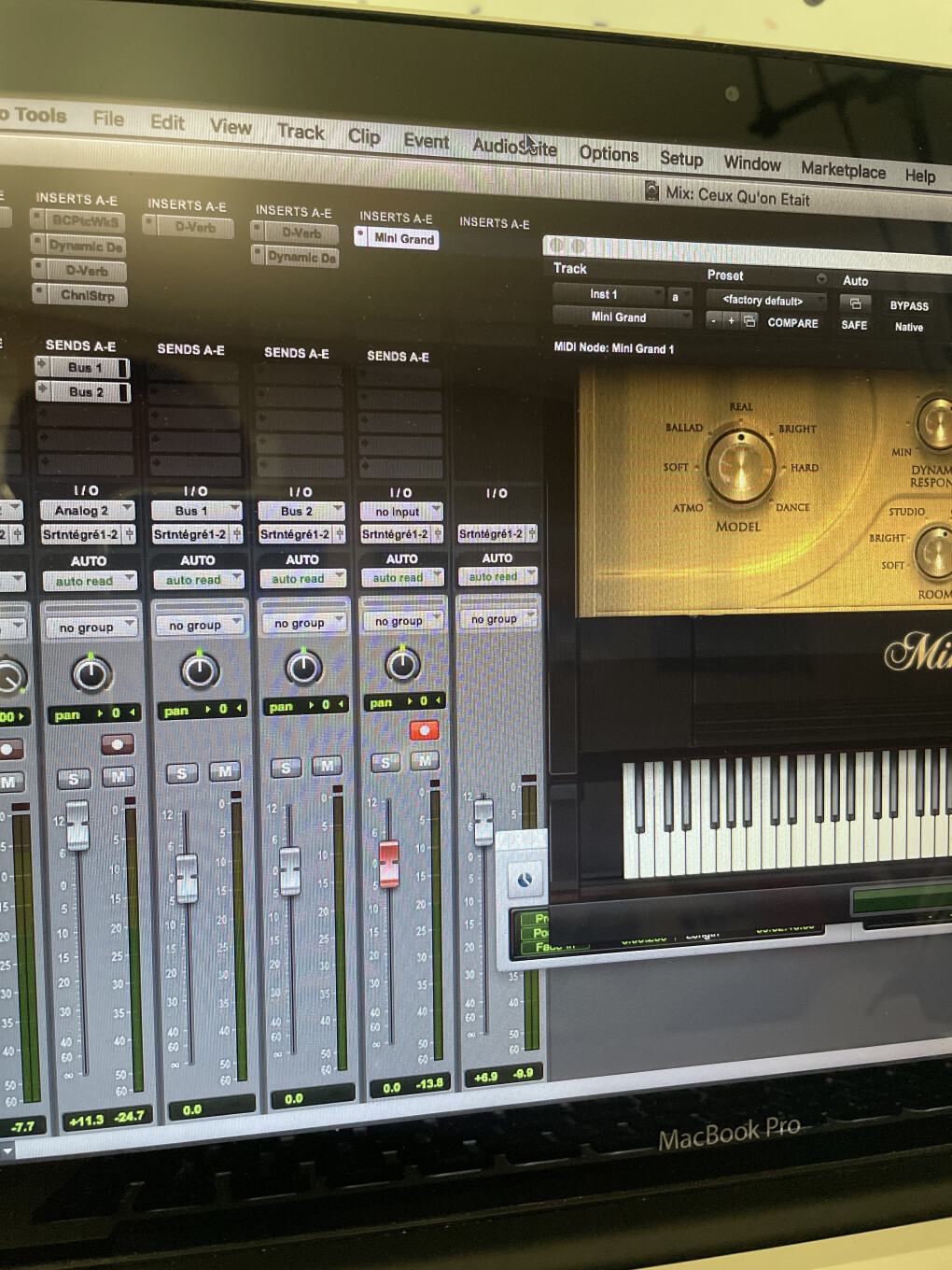Open the no input selector dropdown

click(x=401, y=511)
